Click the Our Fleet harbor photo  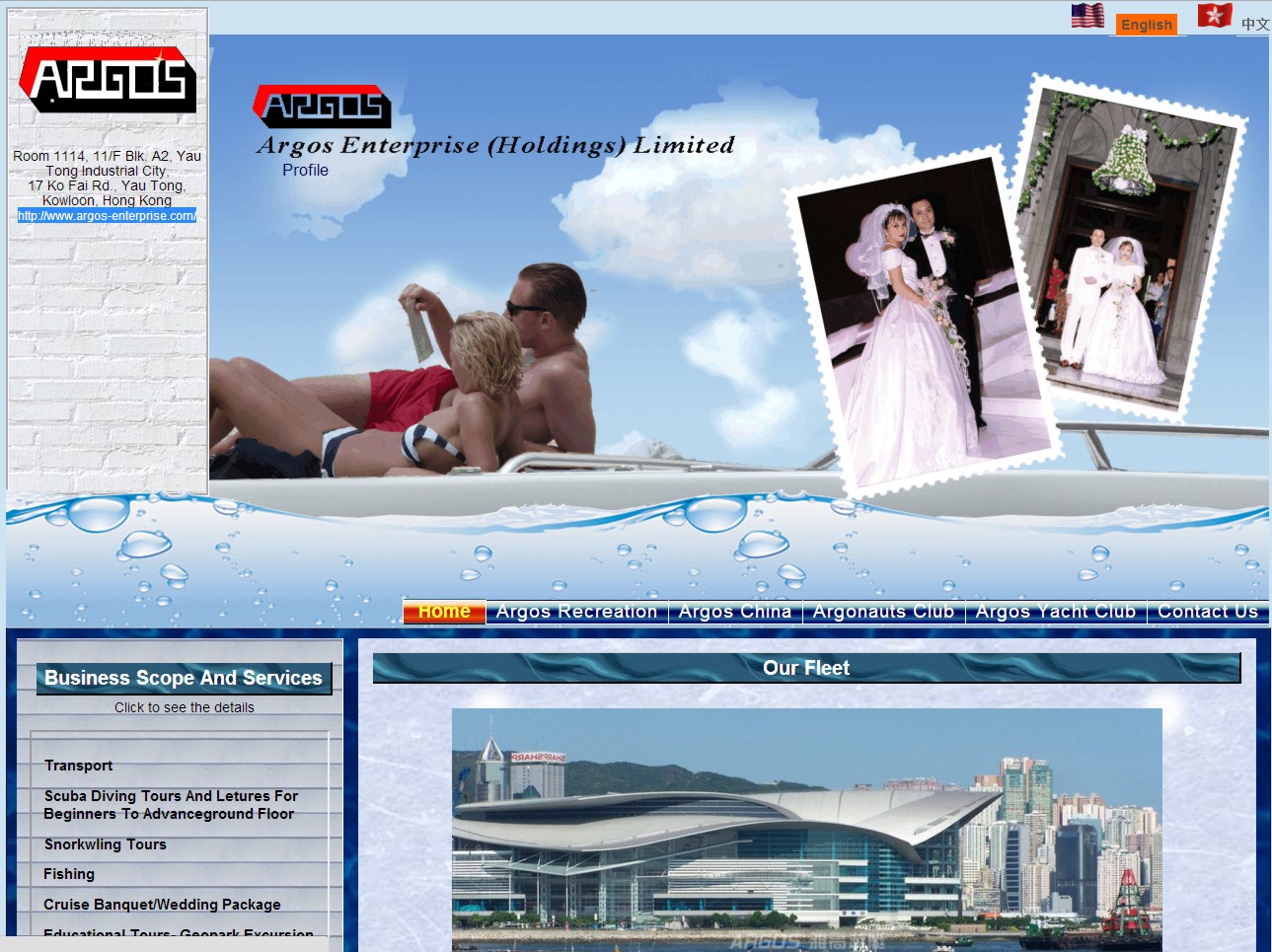(x=806, y=829)
